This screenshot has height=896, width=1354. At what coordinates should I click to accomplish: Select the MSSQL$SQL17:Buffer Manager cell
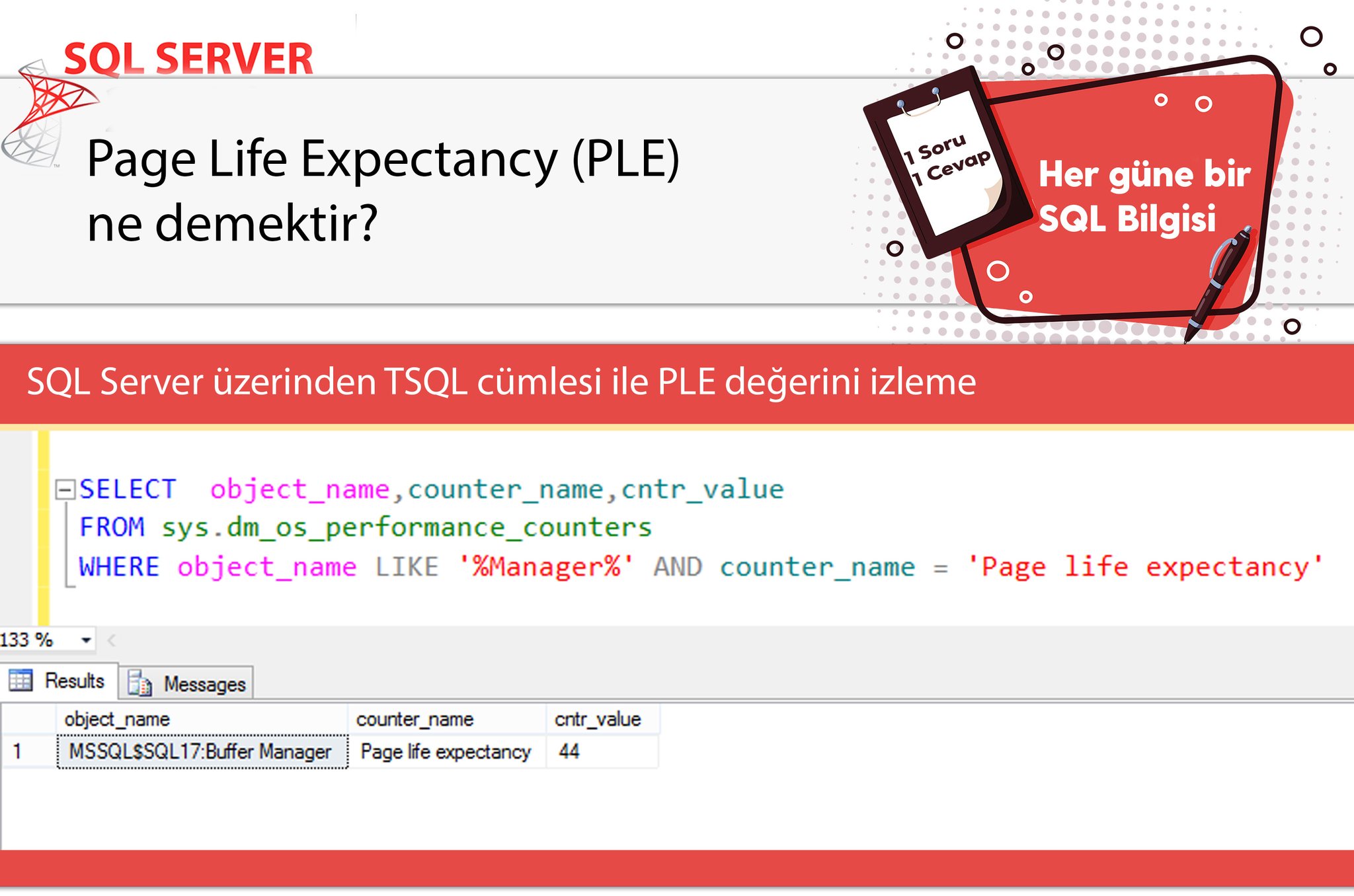(202, 752)
